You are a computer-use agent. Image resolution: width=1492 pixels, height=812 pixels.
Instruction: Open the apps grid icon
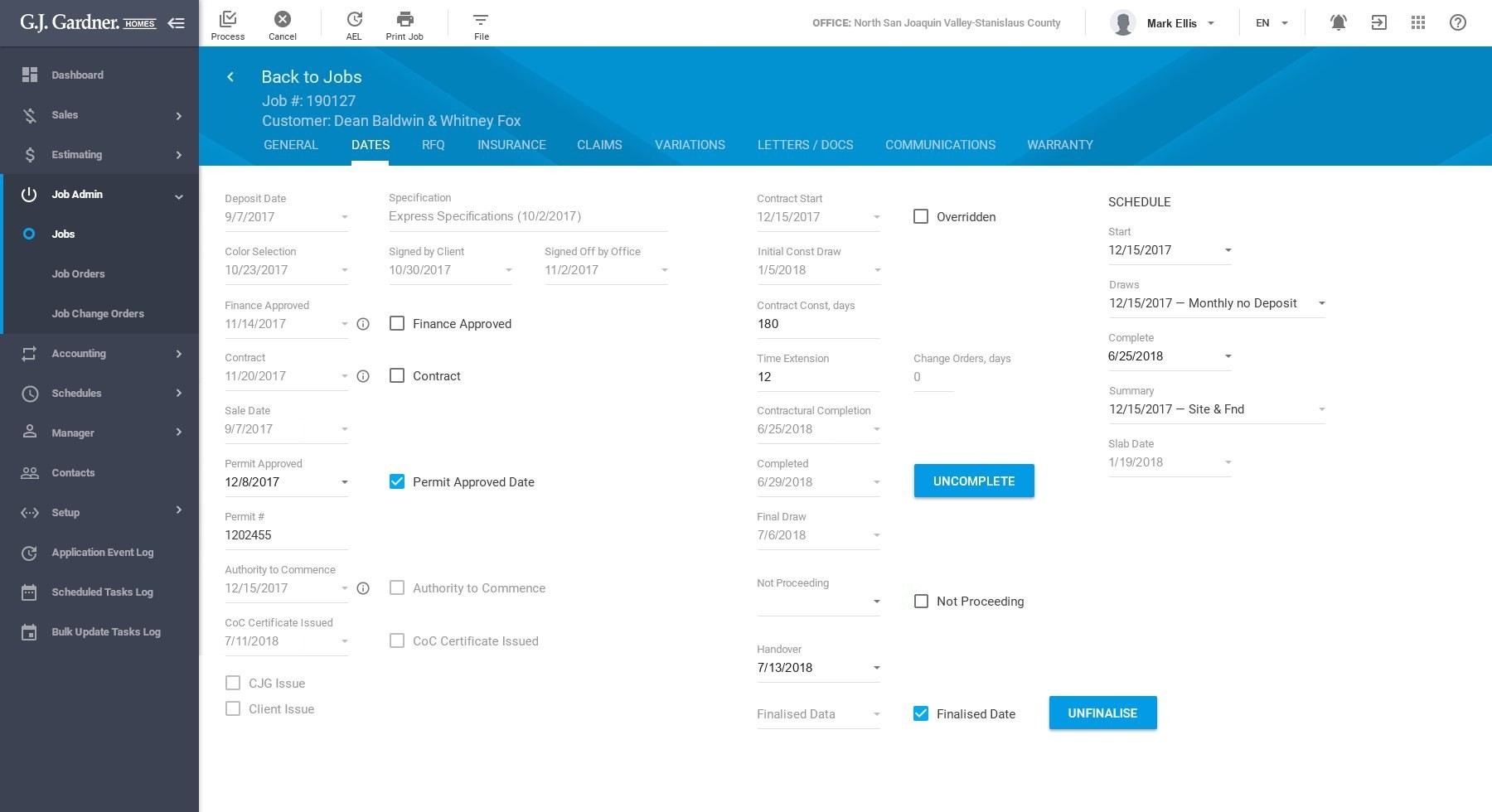[1418, 23]
